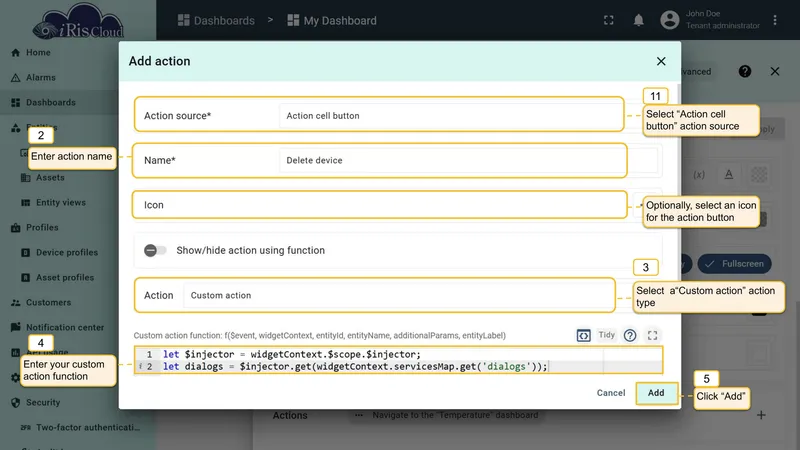Open Two-factor authentication sidebar item
The image size is (800, 450).
pos(88,428)
